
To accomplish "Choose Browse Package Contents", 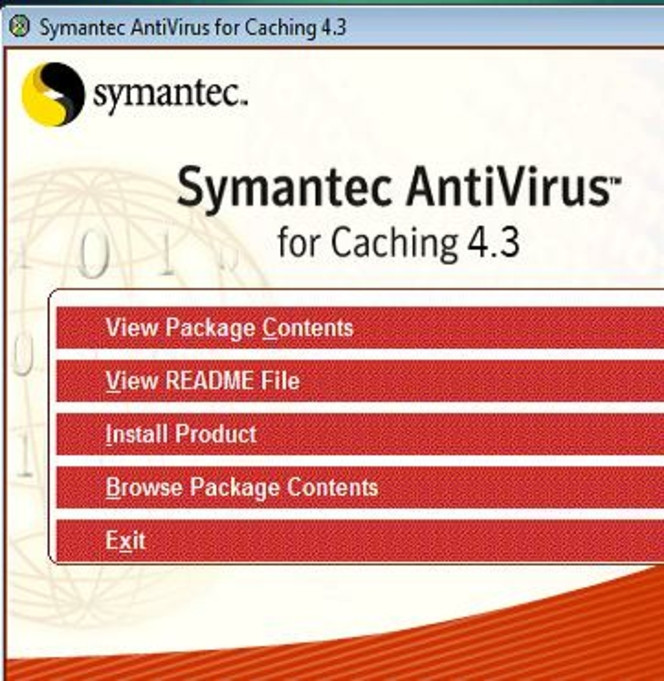I will pyautogui.click(x=360, y=487).
